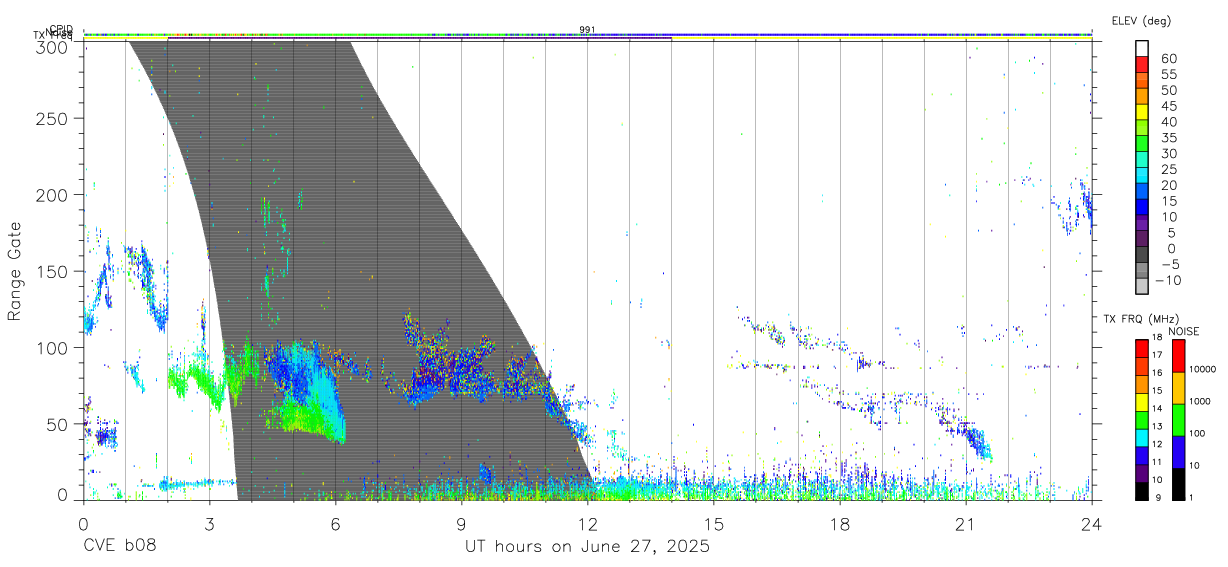Click the 'CPID' label at top left
This screenshot has height=567, width=1228.
pos(61,30)
